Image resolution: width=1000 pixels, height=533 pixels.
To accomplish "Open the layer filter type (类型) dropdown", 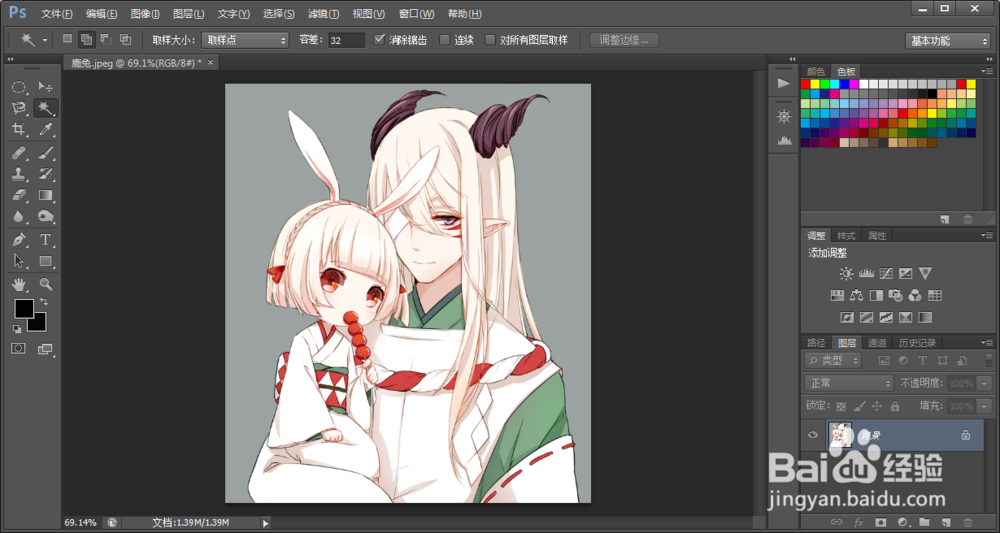I will point(833,360).
